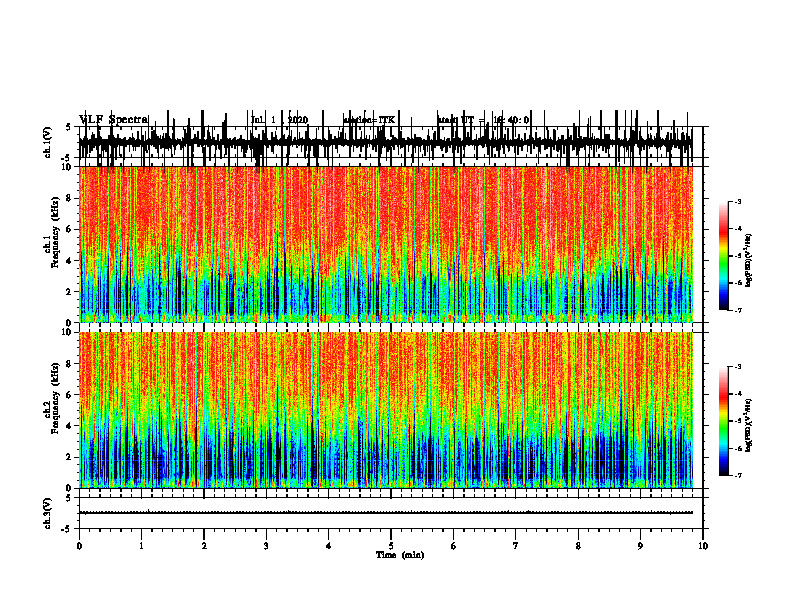The width and height of the screenshot is (792, 612).
Task: Click the "ch.3(V)" waveform axis label
Action: click(x=48, y=513)
